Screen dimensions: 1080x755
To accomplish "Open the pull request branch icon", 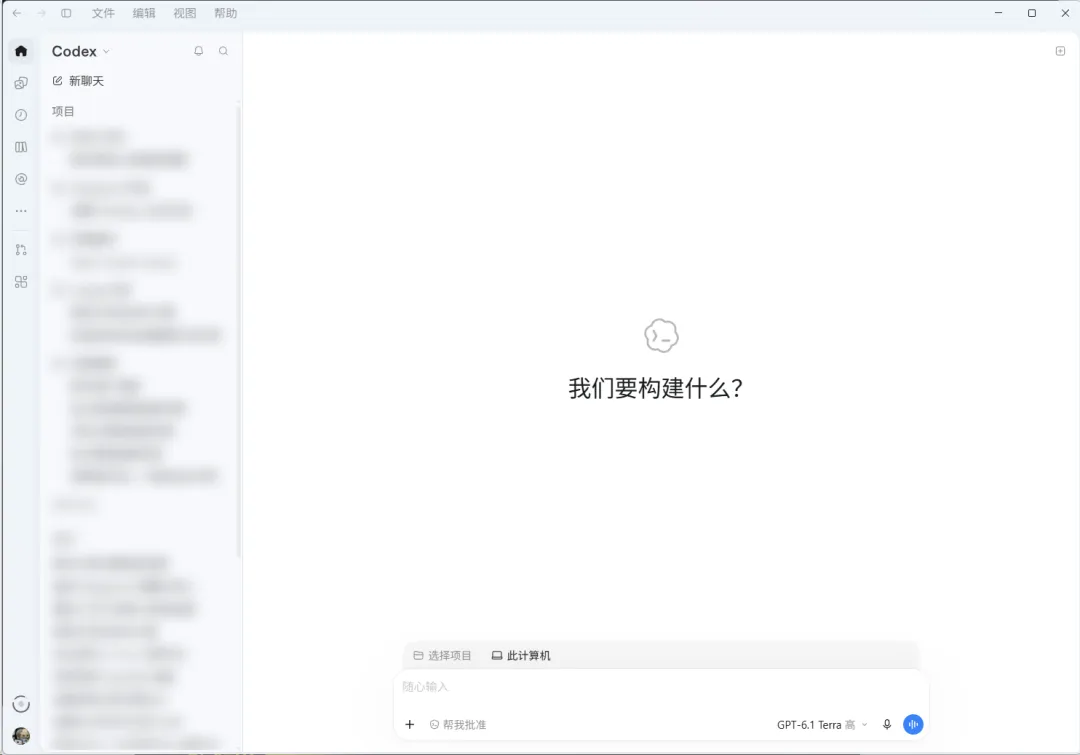I will (21, 250).
